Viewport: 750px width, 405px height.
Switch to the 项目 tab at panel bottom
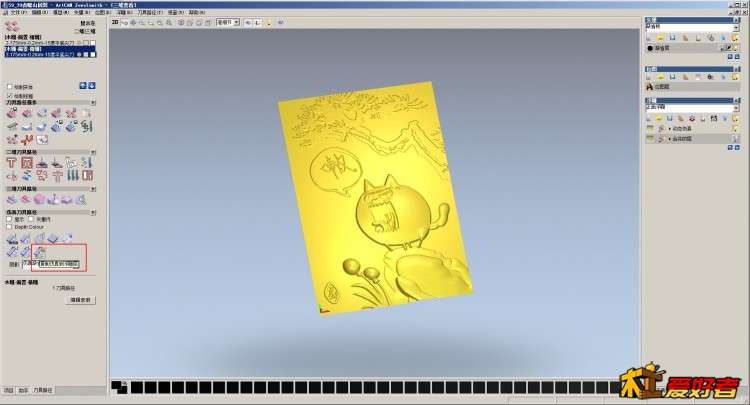[9, 390]
